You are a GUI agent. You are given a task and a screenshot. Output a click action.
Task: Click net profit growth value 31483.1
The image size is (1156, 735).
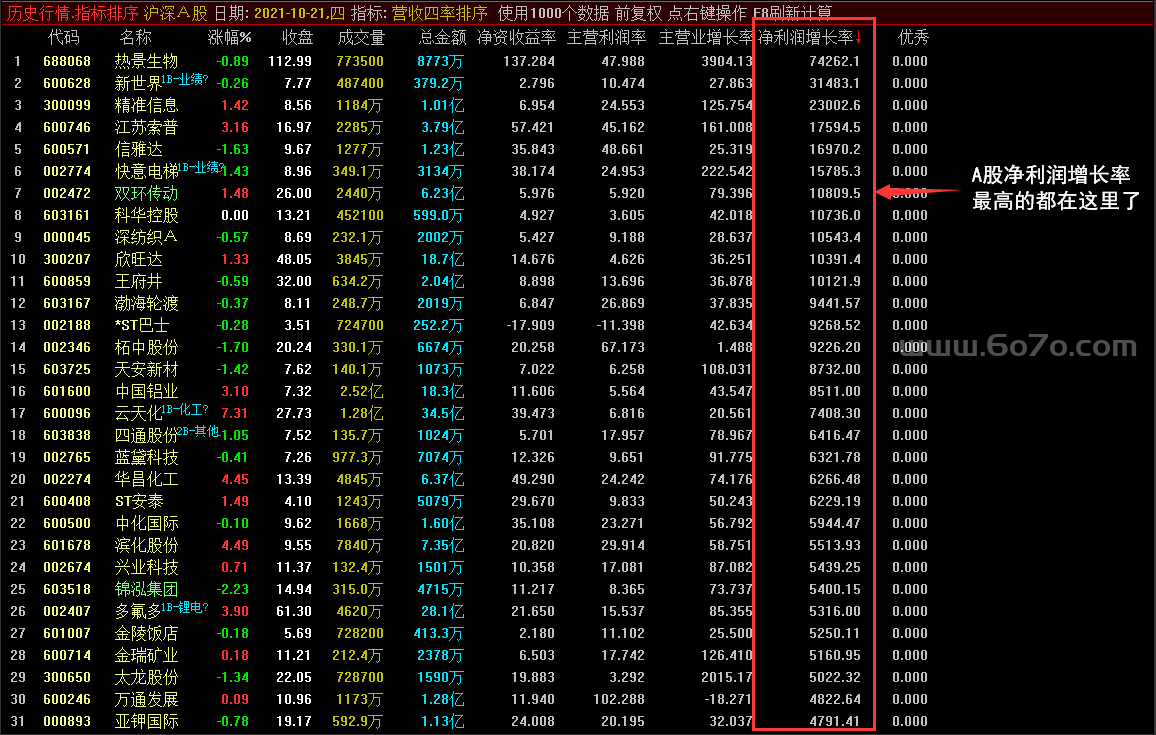834,83
